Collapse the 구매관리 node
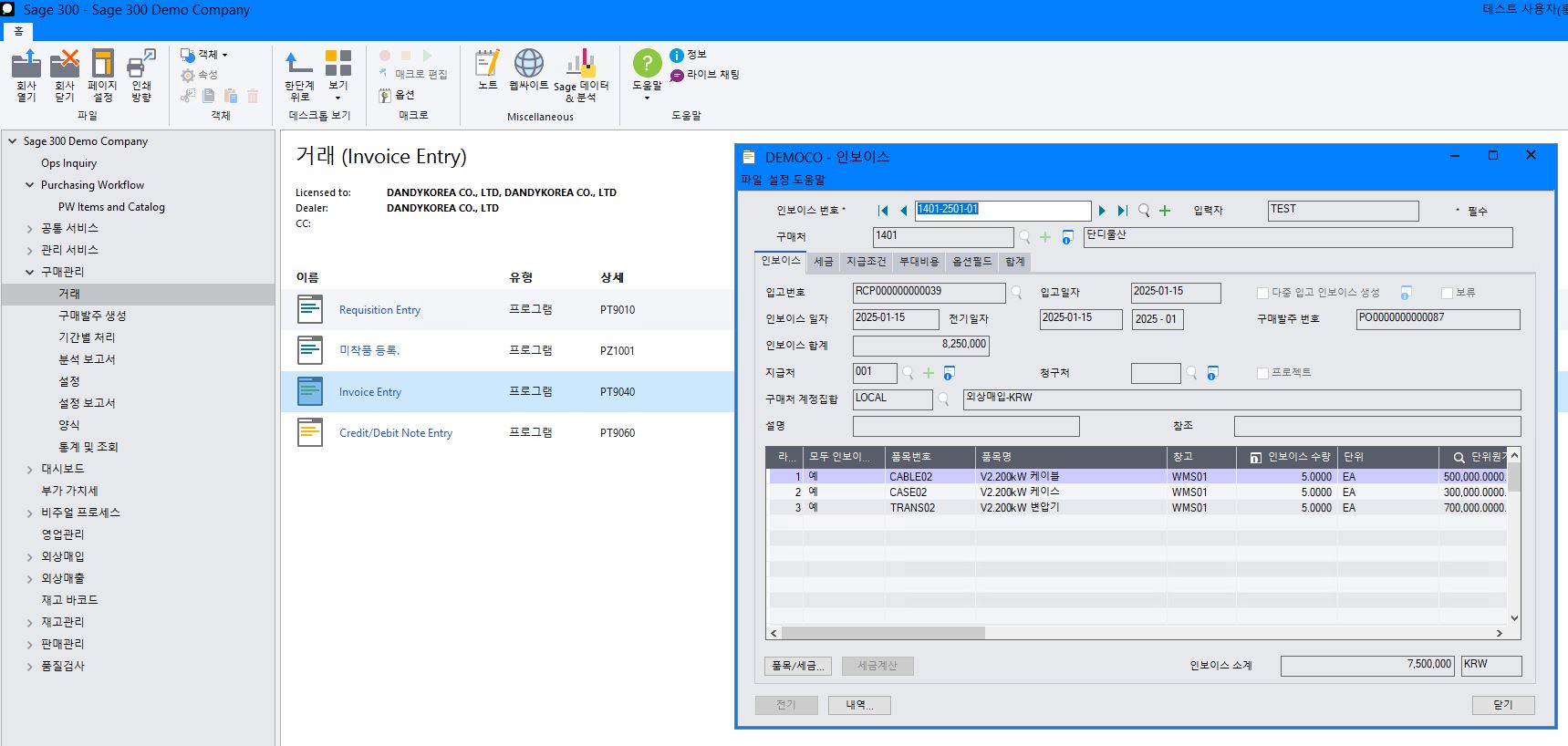Image resolution: width=1568 pixels, height=746 pixels. [29, 273]
